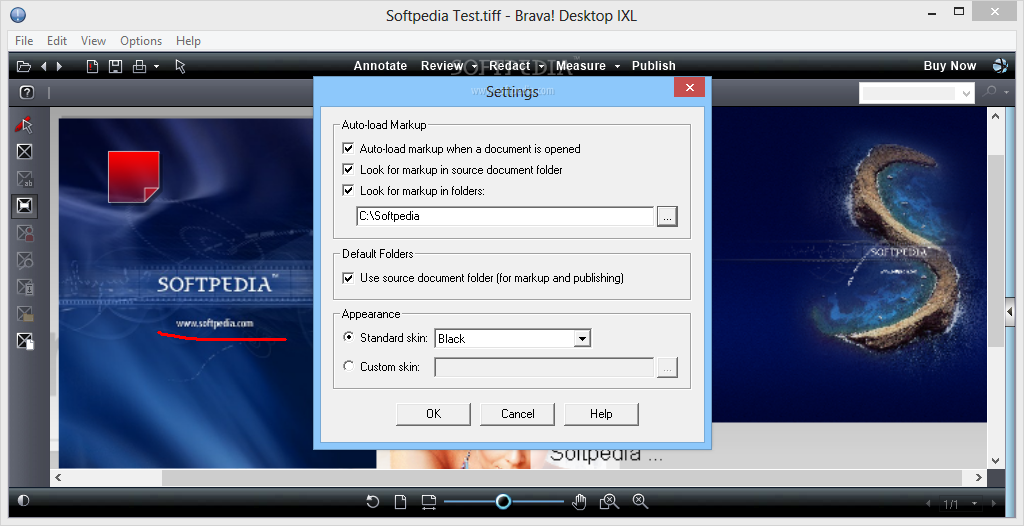This screenshot has width=1024, height=526.
Task: Click the zoom magnifier icon at bottom
Action: coord(640,502)
